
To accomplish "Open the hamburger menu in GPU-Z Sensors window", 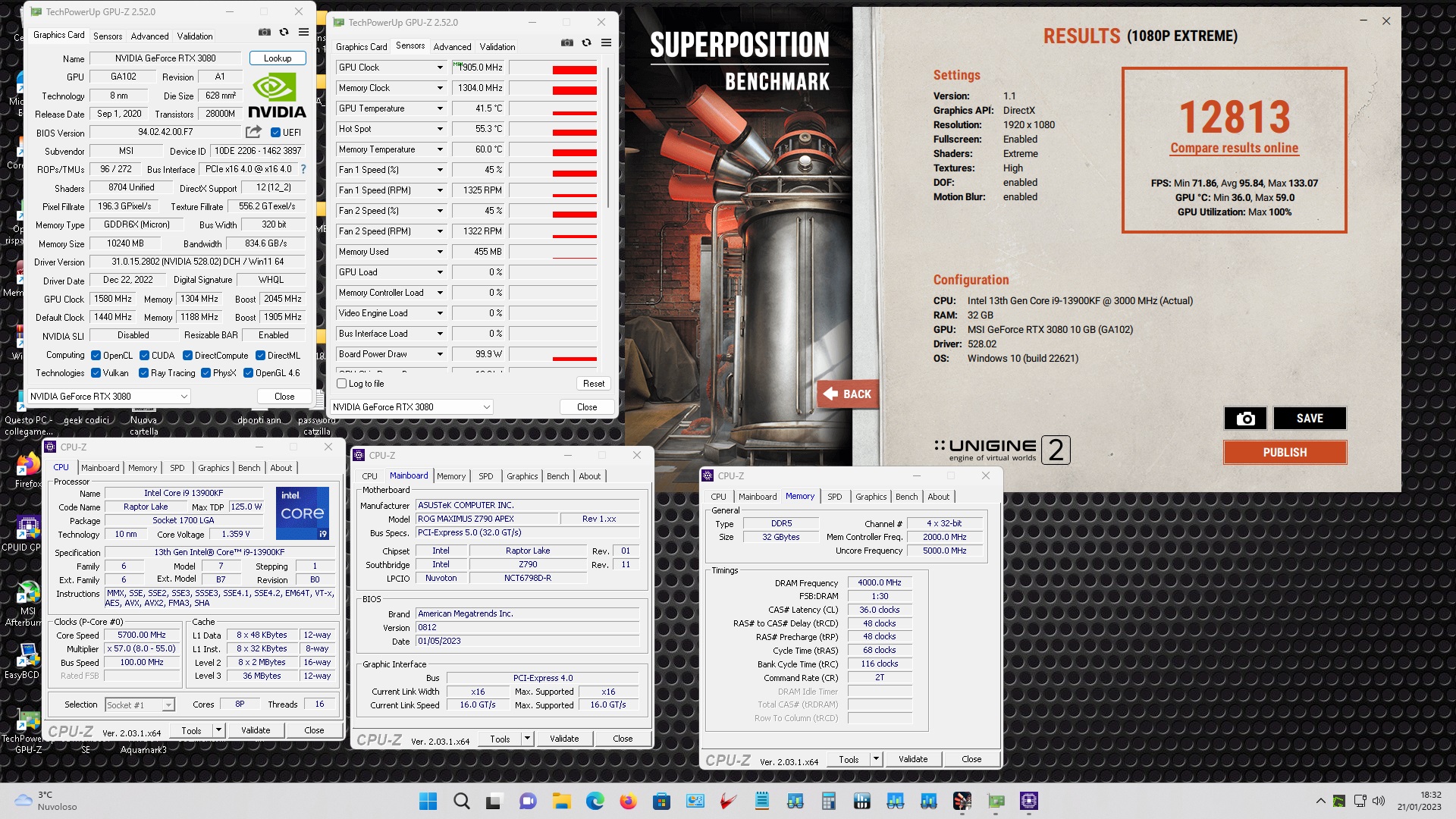I will (x=606, y=42).
